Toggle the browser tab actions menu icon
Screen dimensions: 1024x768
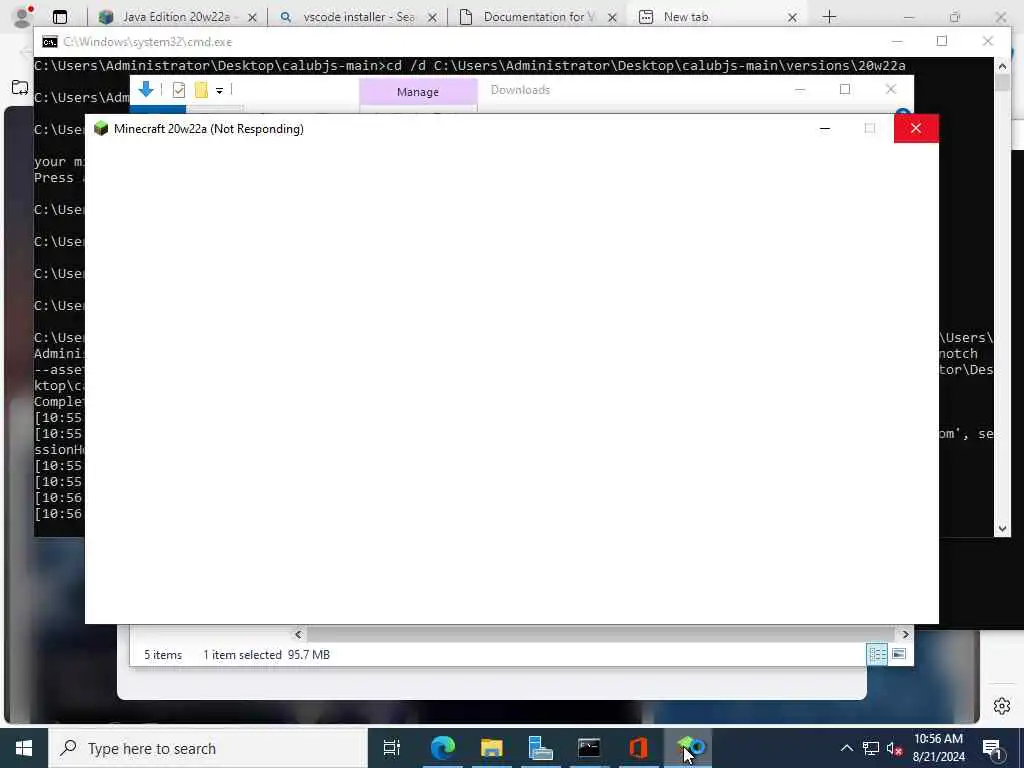60,17
